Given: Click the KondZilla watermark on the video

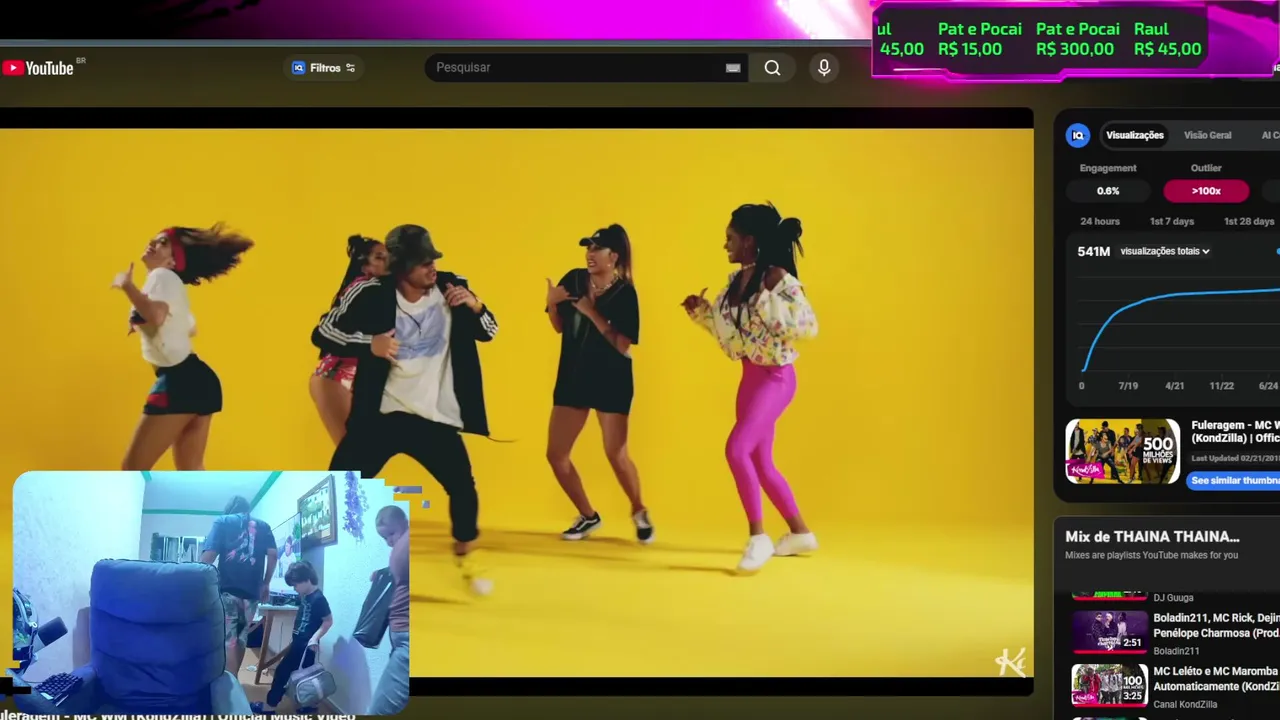Looking at the screenshot, I should 1010,662.
